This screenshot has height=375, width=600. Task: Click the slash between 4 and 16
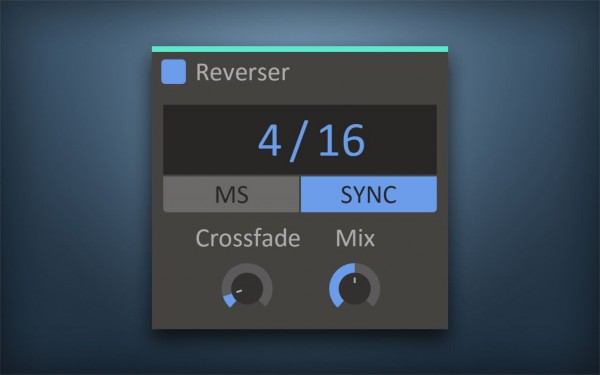point(298,142)
